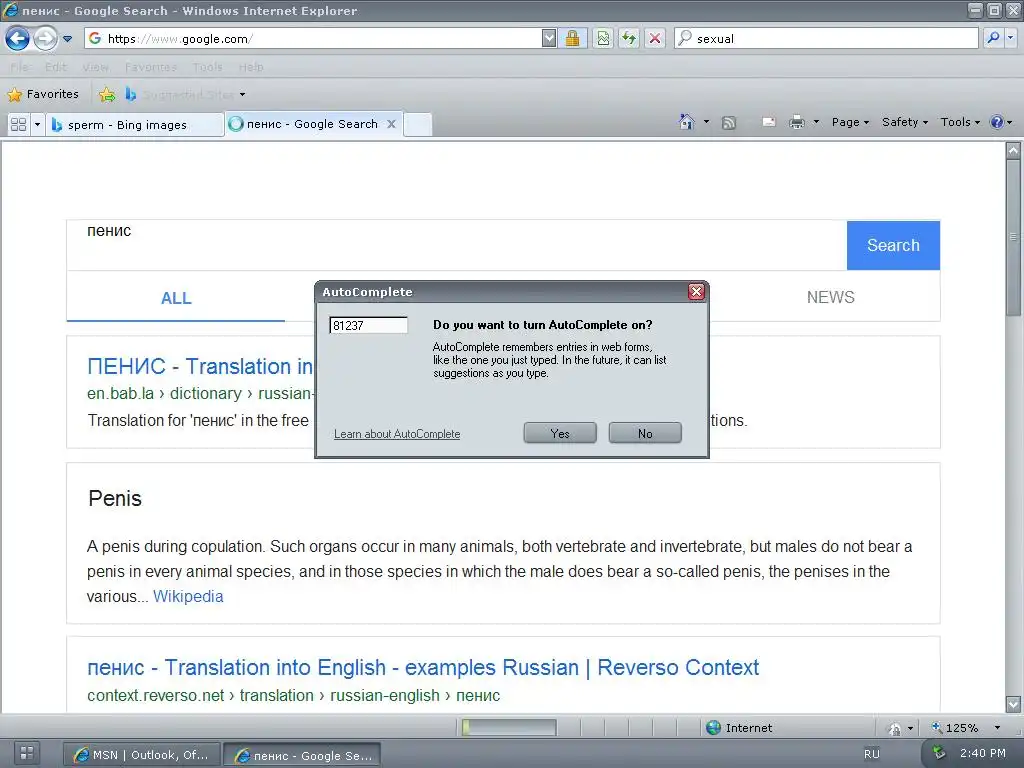This screenshot has height=768, width=1024.
Task: Click the field showing 81237
Action: [x=368, y=325]
